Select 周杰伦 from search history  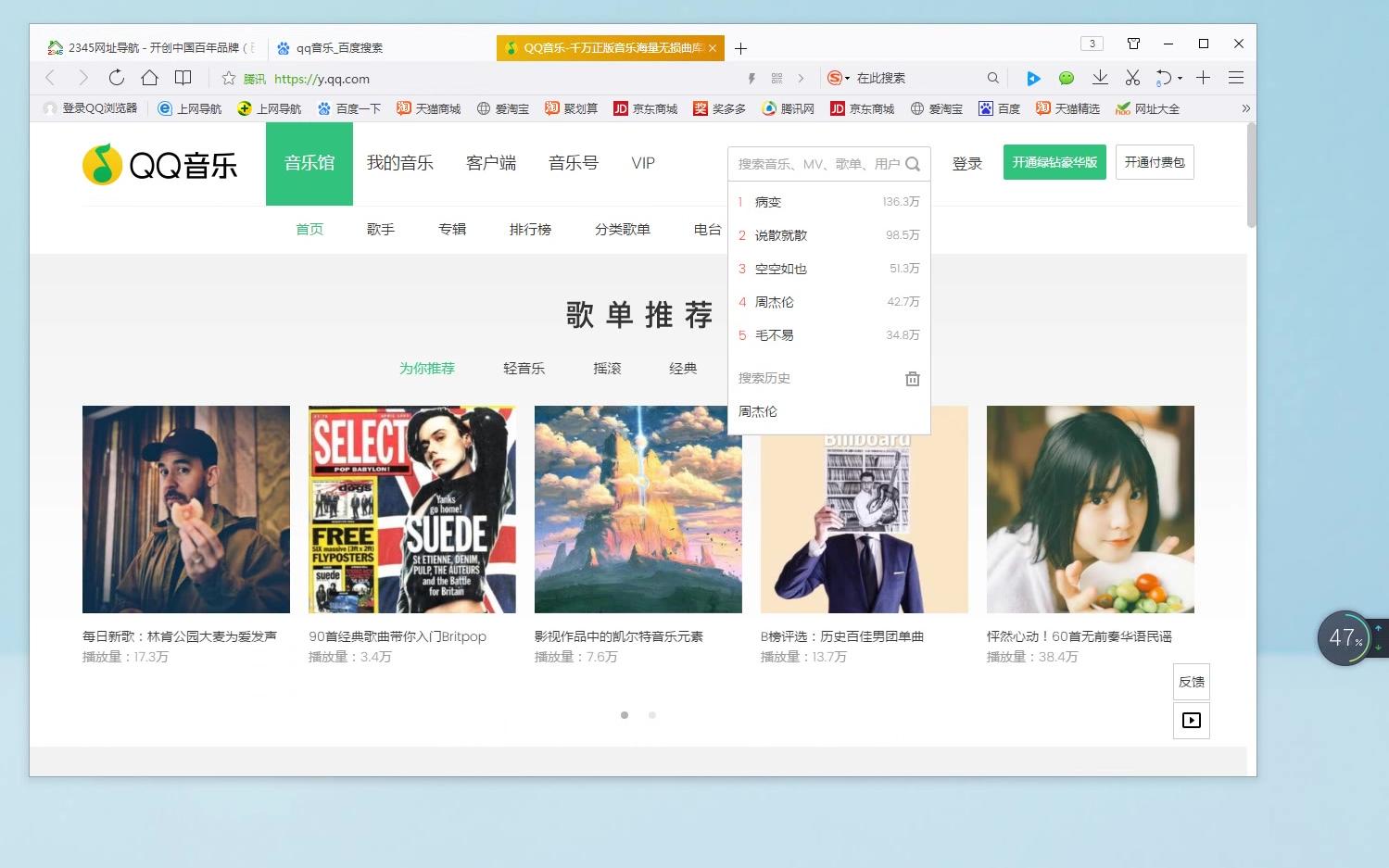(x=758, y=411)
